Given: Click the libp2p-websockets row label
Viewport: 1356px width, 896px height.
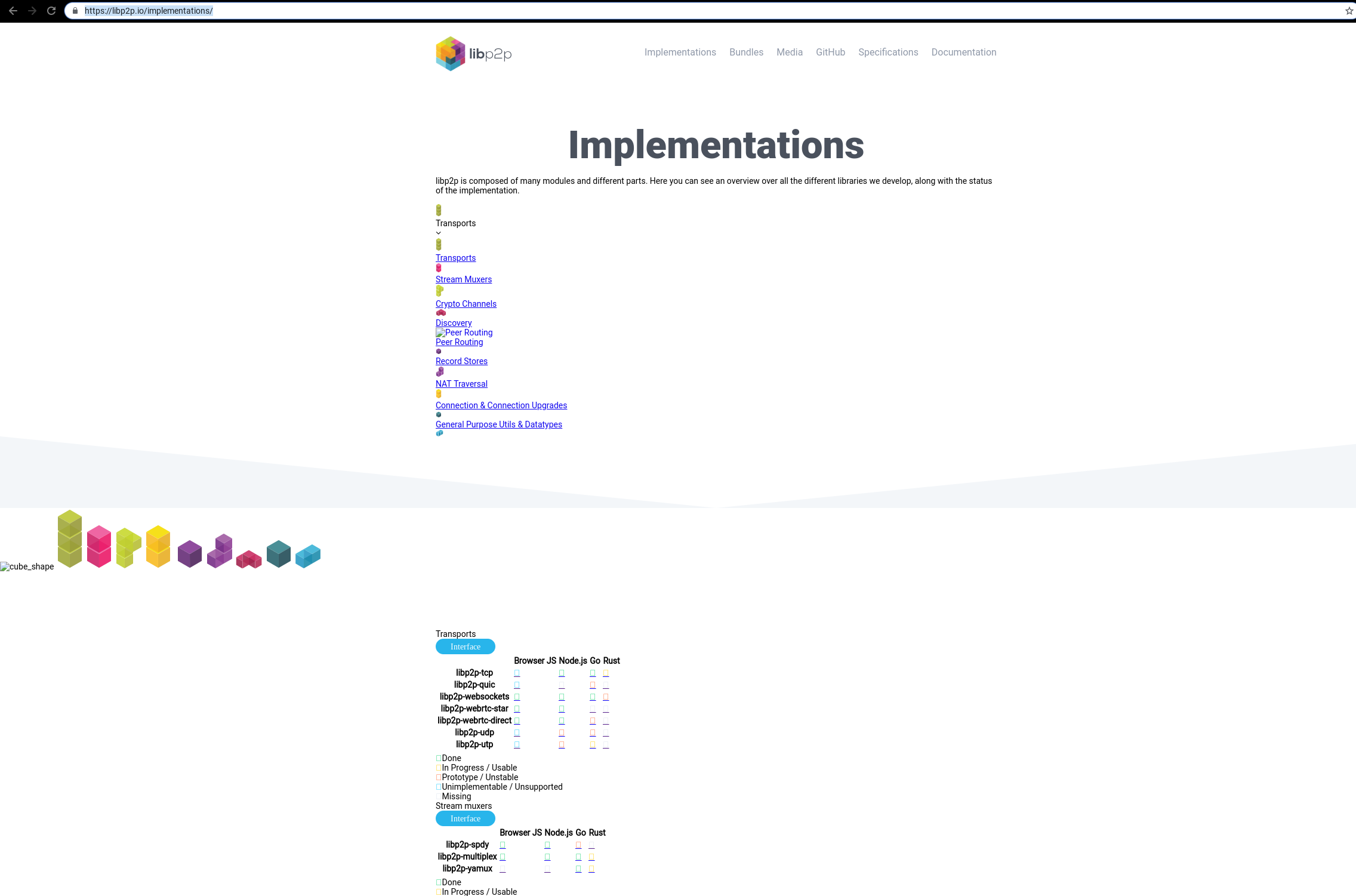Looking at the screenshot, I should pos(474,697).
